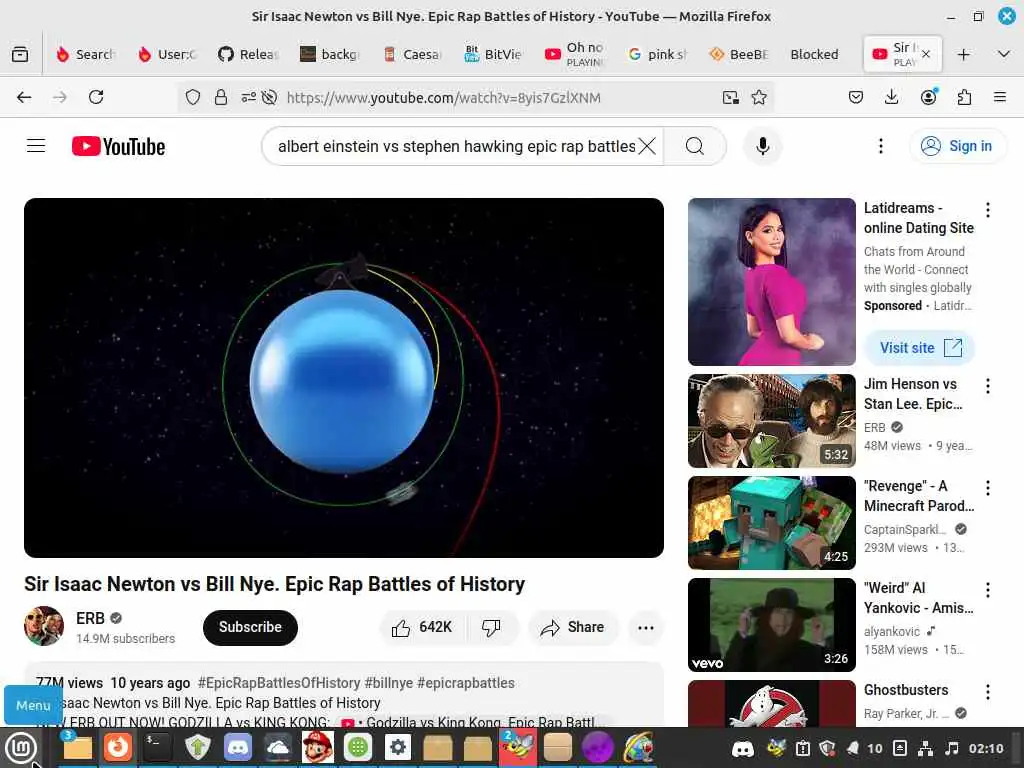Launch Firefox from the taskbar
Image resolution: width=1024 pixels, height=768 pixels.
point(118,747)
